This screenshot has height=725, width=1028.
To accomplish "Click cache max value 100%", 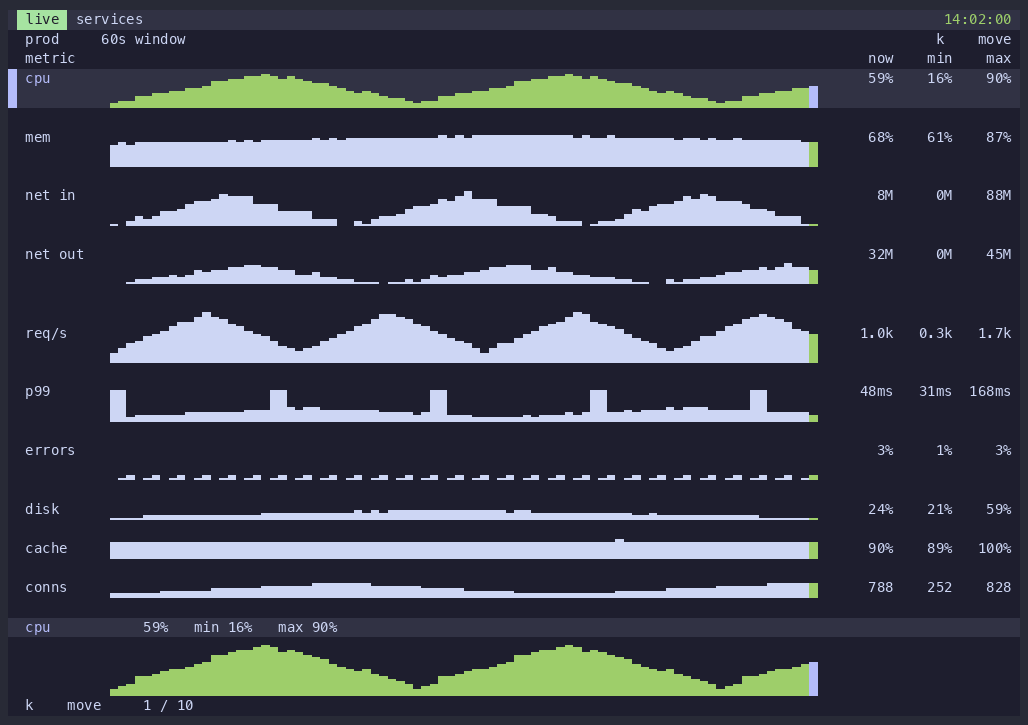I will [x=995, y=549].
